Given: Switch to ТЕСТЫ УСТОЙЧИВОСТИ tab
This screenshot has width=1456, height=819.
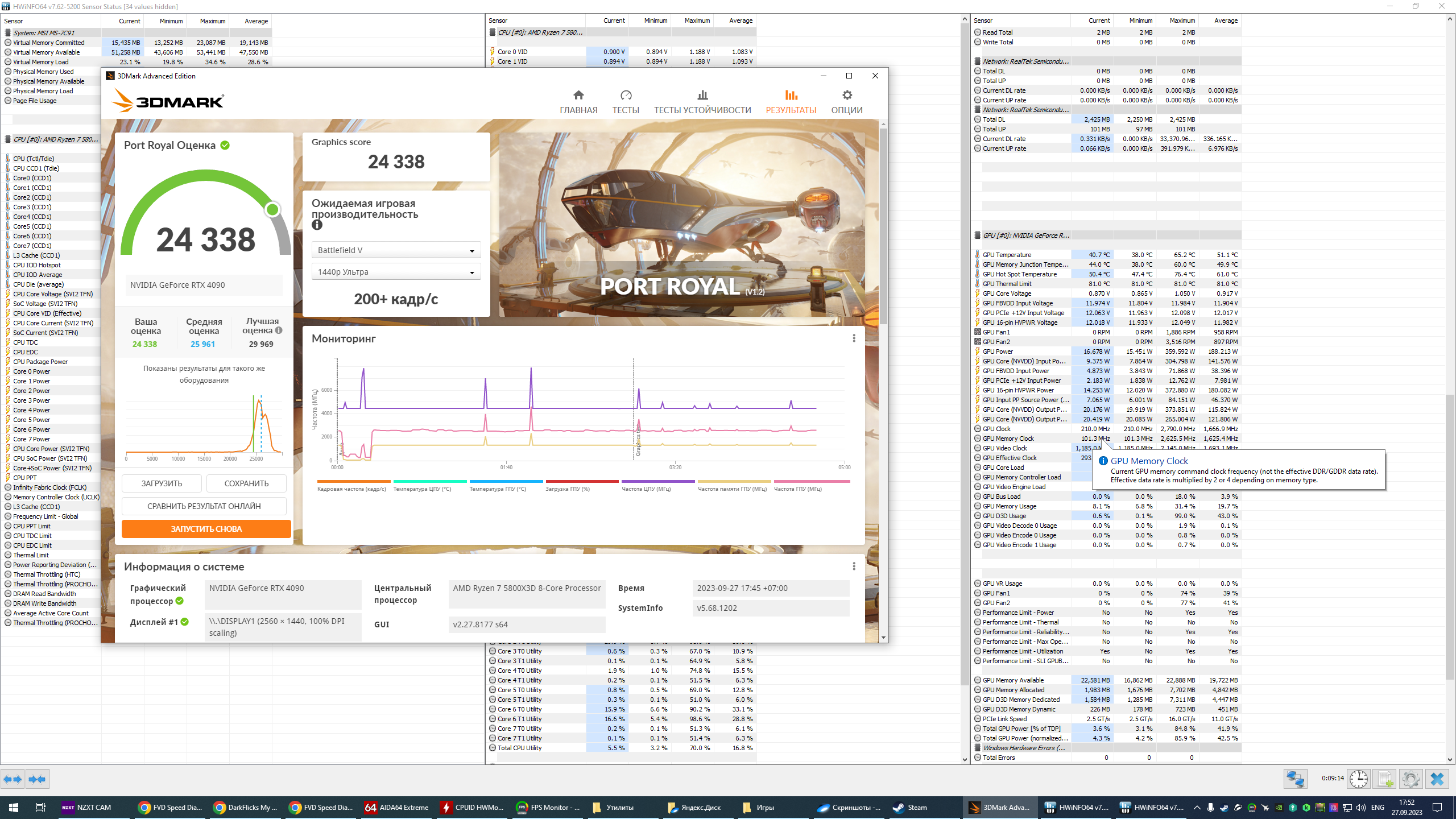Looking at the screenshot, I should pyautogui.click(x=702, y=102).
